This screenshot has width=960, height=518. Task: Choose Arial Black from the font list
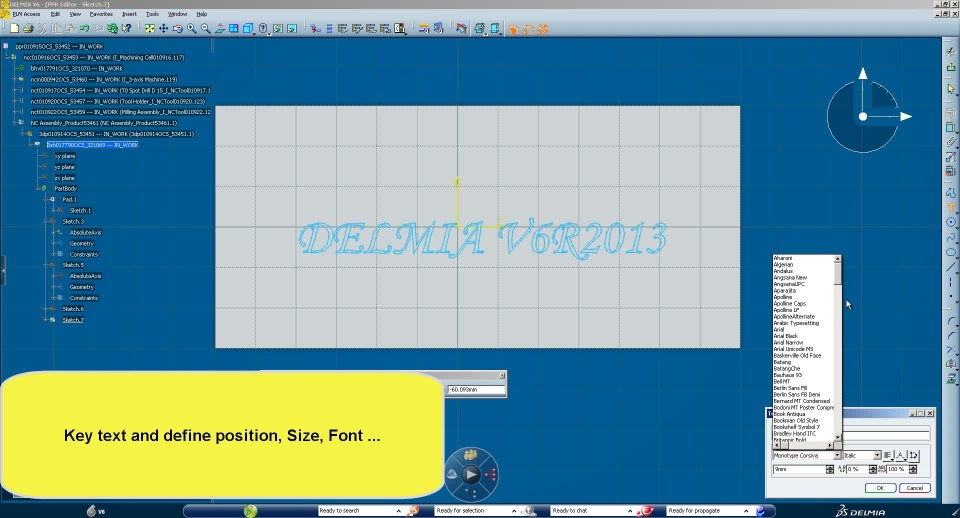[786, 336]
